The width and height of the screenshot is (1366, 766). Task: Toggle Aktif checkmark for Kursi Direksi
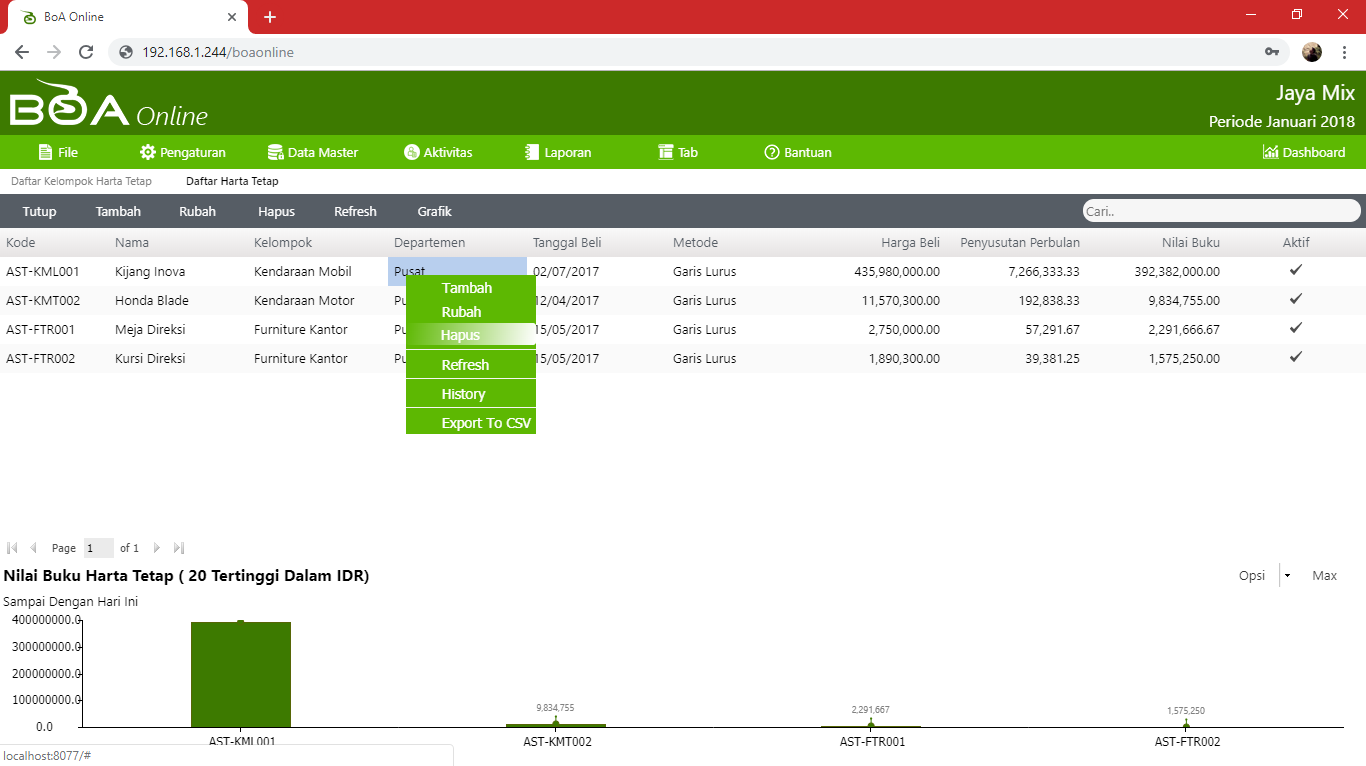tap(1296, 357)
